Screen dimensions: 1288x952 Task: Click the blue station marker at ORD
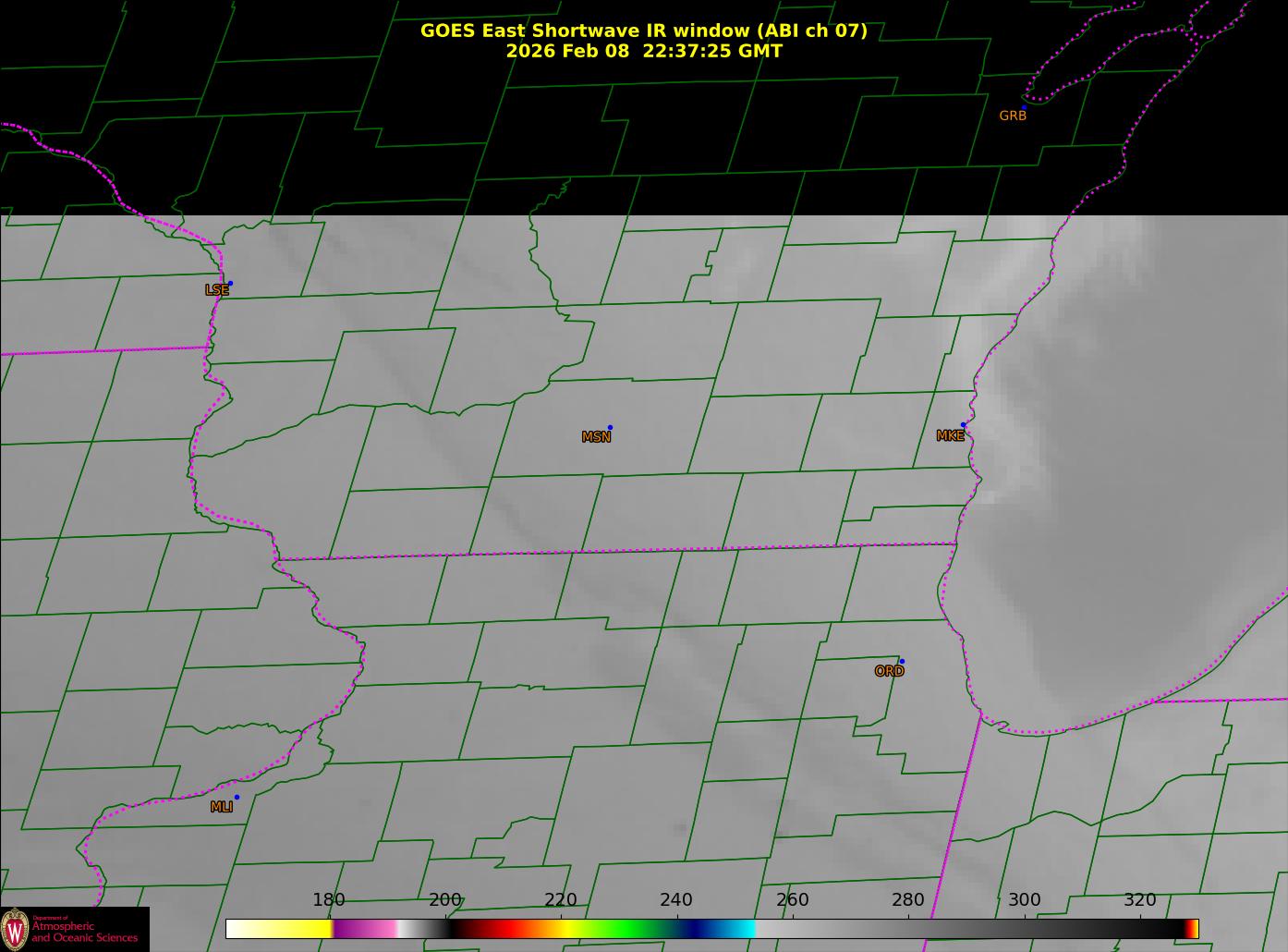click(902, 662)
